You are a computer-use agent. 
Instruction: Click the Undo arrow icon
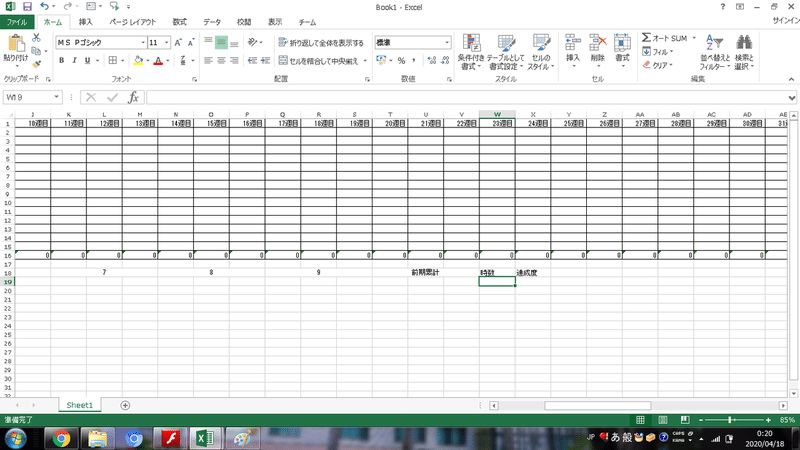[44, 7]
